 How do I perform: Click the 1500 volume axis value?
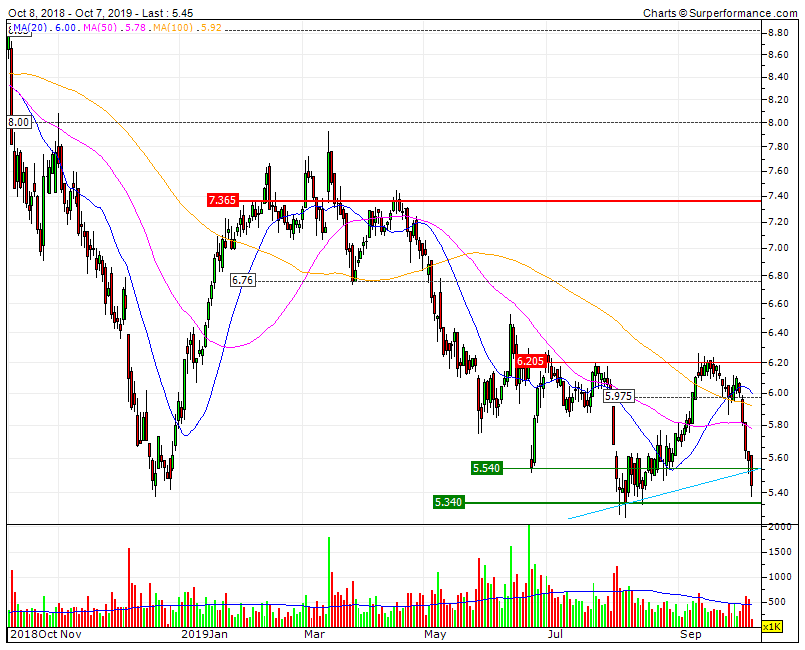click(779, 552)
